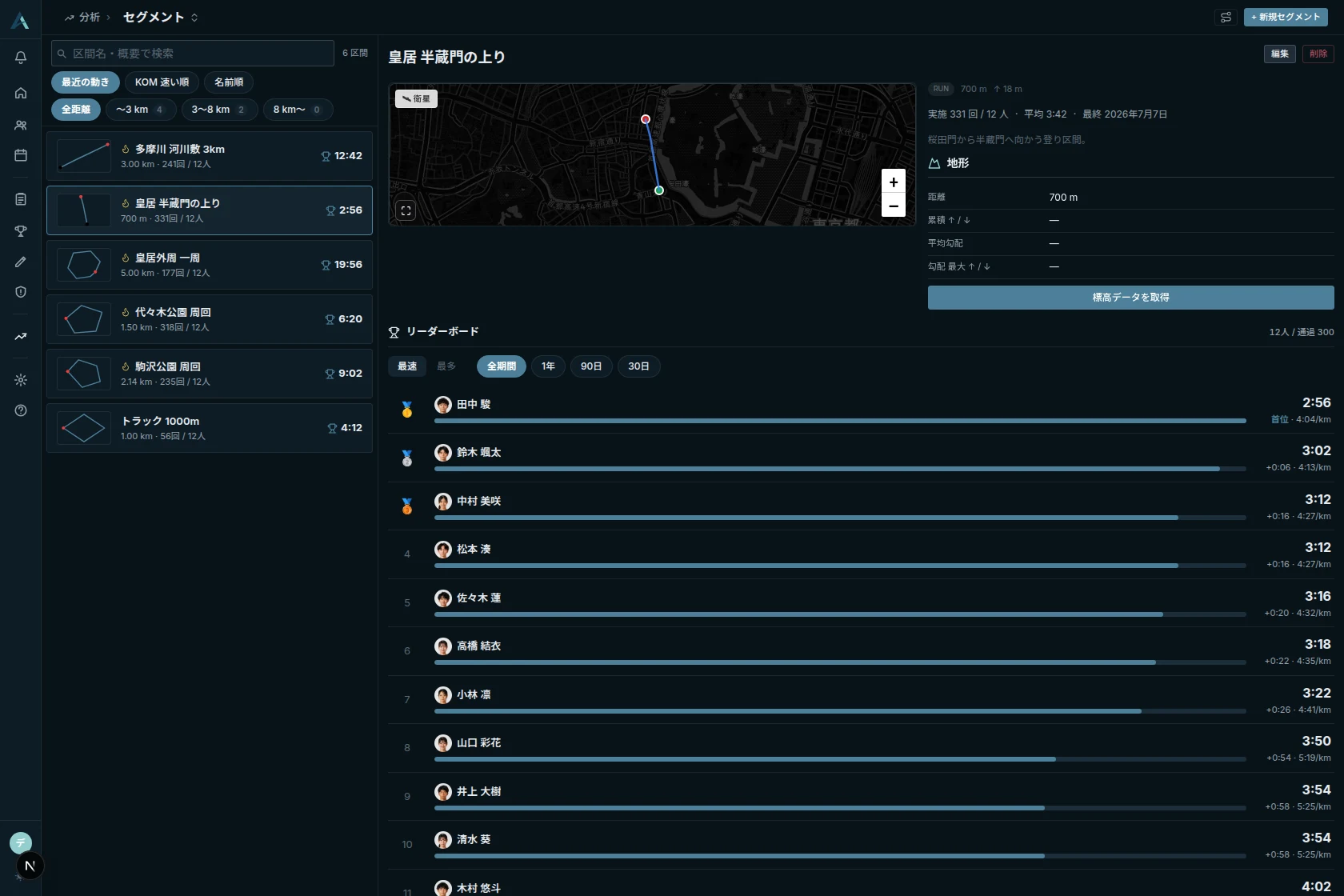The height and width of the screenshot is (896, 1344).
Task: Open 多摩川 河川敷 3km segment
Action: 210,156
